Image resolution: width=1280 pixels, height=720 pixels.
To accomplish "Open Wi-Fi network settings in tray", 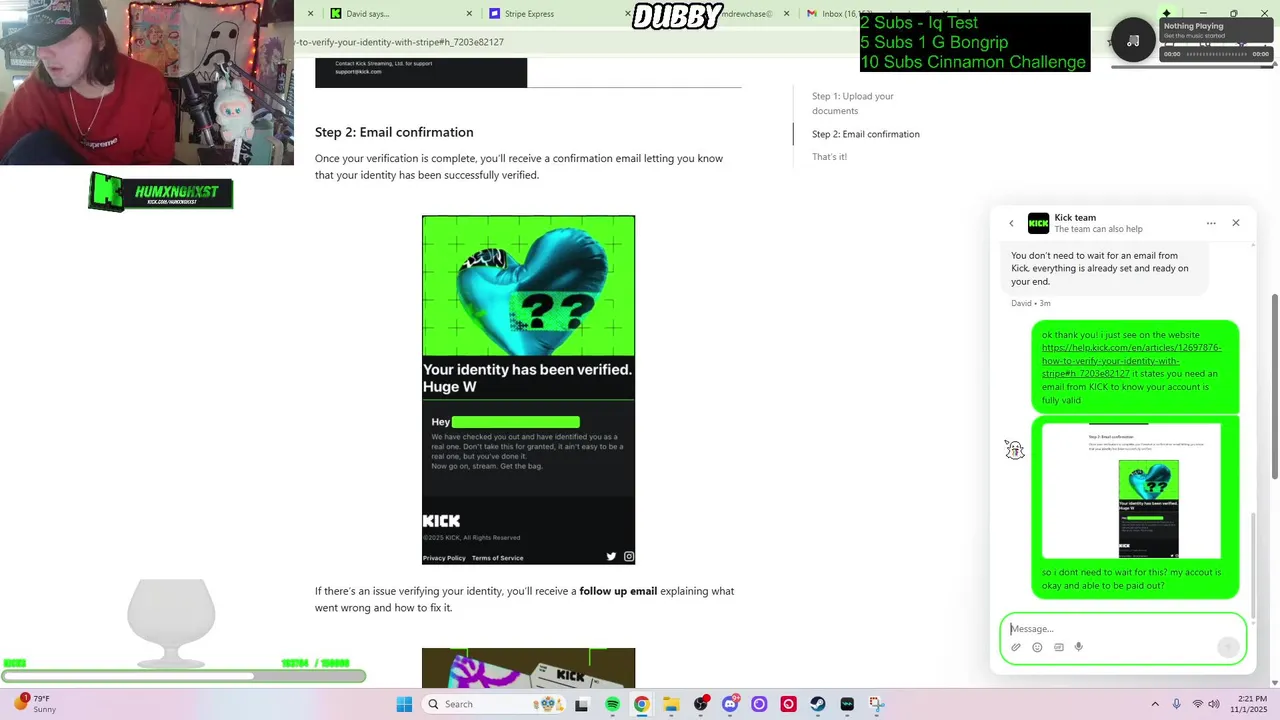I will (1197, 704).
